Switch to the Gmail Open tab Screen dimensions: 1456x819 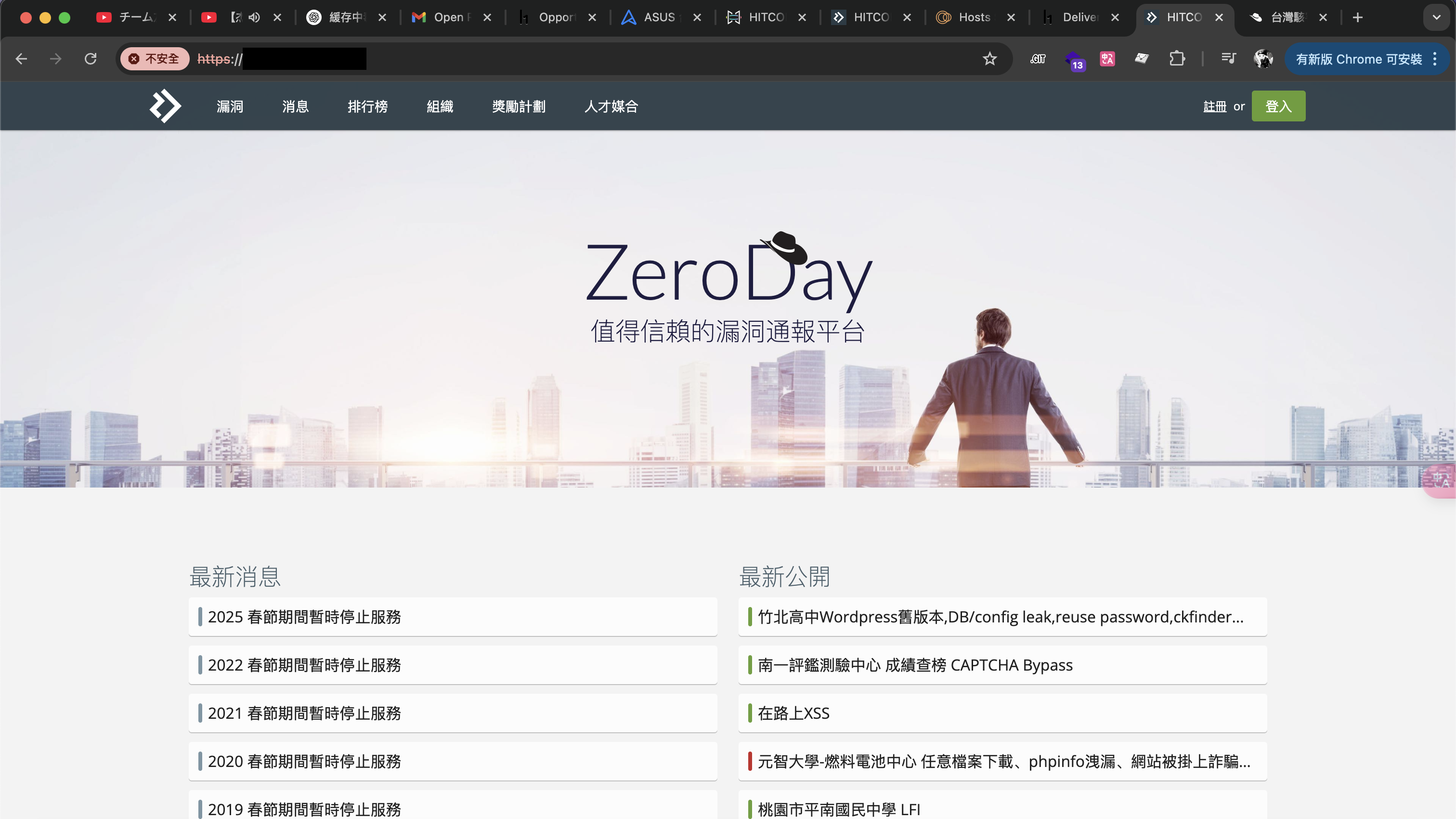(x=452, y=17)
